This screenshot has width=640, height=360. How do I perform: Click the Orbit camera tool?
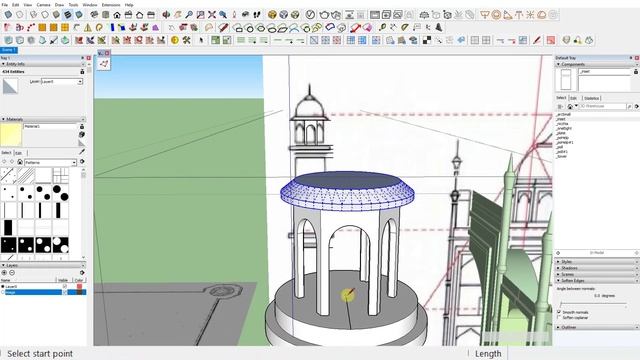click(166, 15)
